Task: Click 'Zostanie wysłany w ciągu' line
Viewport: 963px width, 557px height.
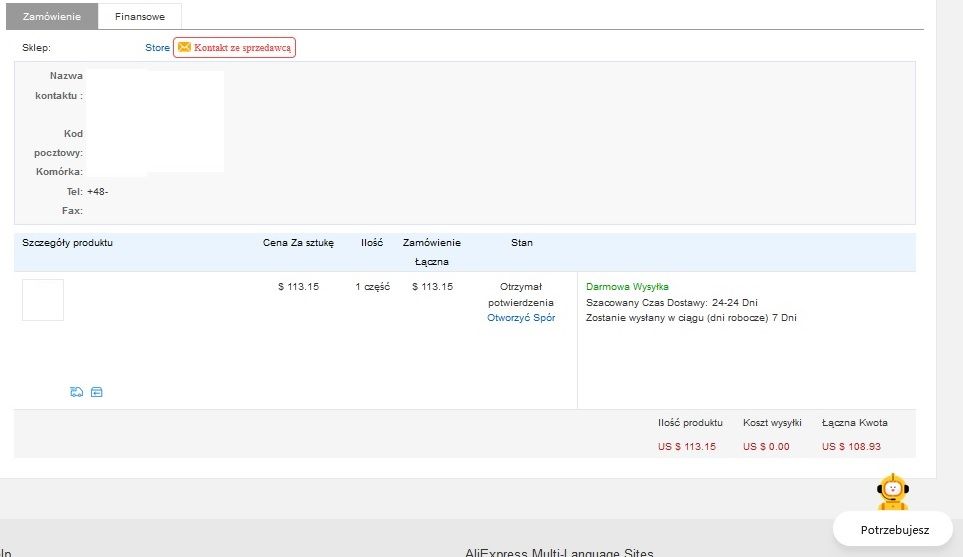Action: click(691, 317)
